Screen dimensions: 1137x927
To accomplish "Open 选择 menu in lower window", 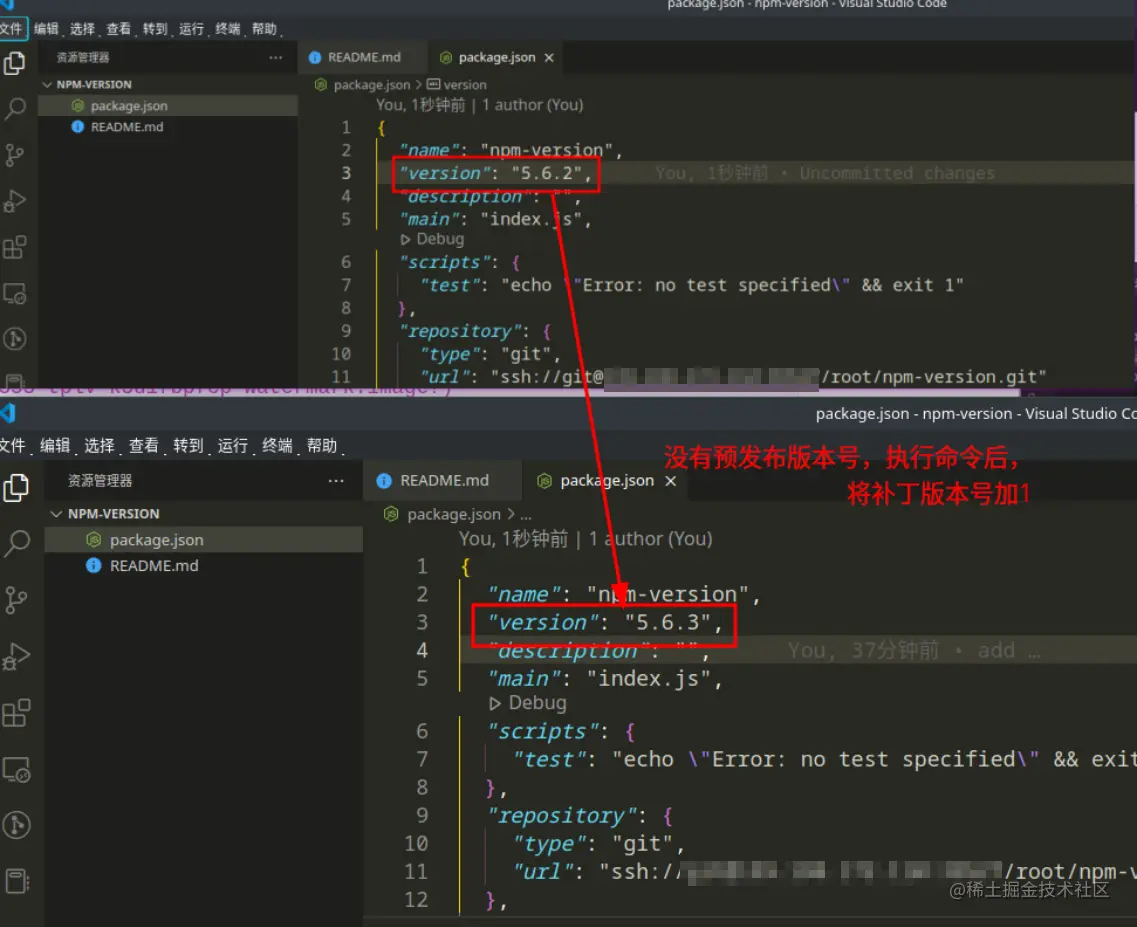I will point(99,445).
